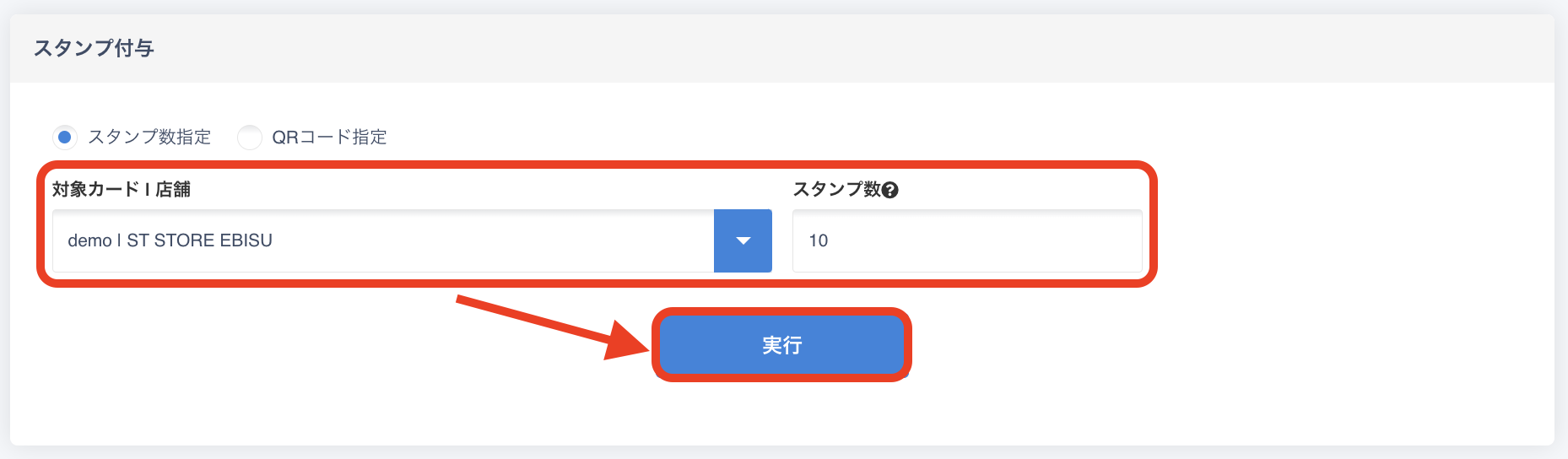
Task: Click the スタンプ付与 panel heading
Action: (x=94, y=49)
